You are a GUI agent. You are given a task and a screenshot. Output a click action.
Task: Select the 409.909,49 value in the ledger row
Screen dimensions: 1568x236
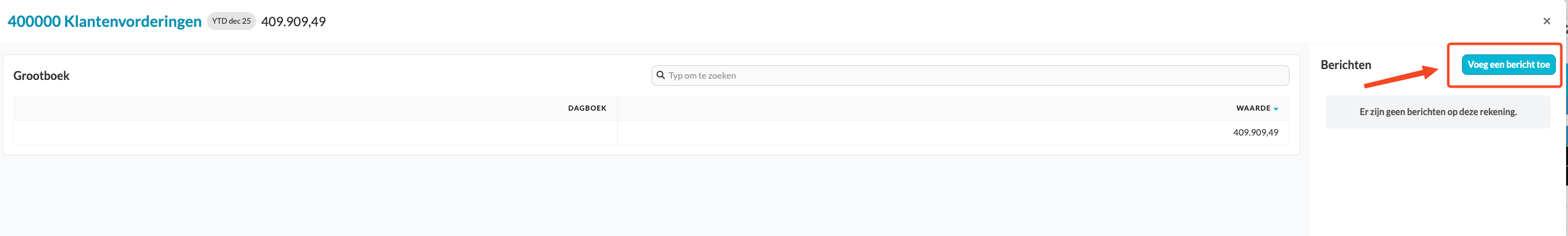pos(1255,132)
